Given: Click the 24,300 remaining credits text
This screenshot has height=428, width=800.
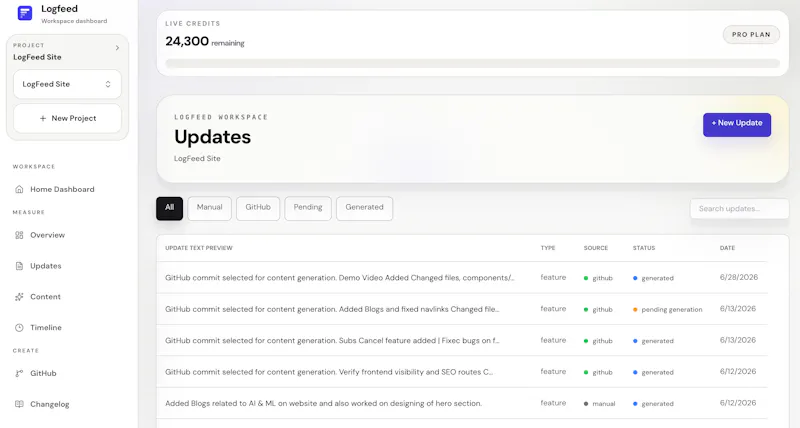Looking at the screenshot, I should [205, 41].
